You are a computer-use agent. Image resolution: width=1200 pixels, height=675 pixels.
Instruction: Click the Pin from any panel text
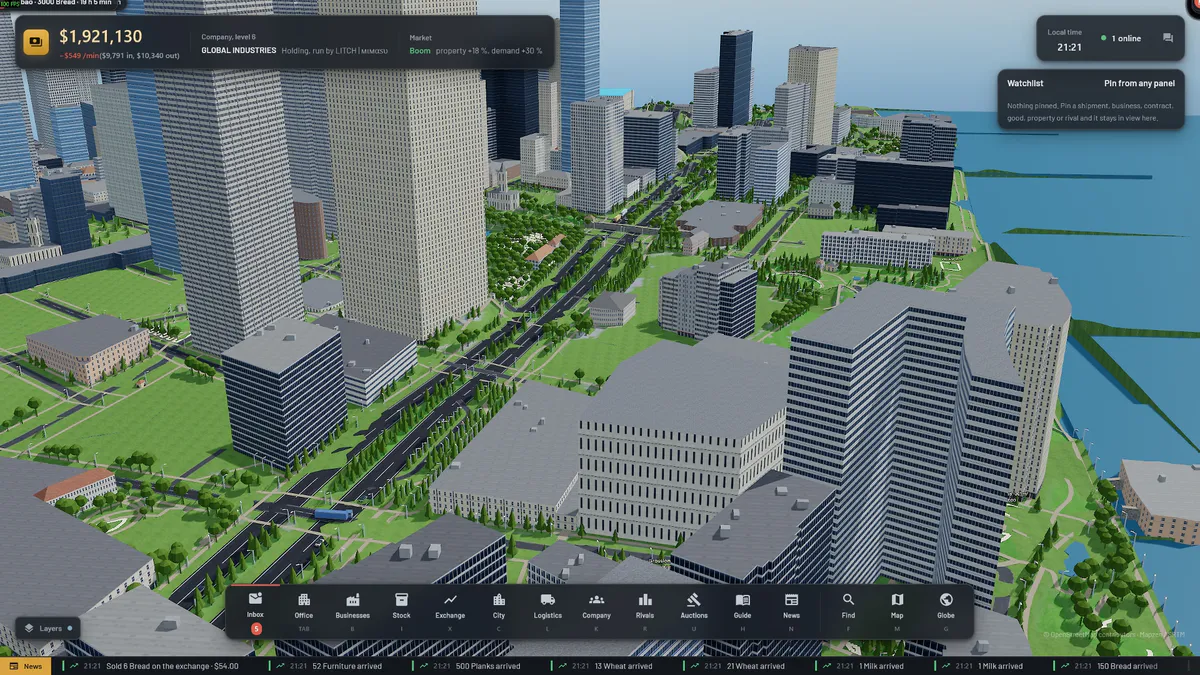(1139, 84)
